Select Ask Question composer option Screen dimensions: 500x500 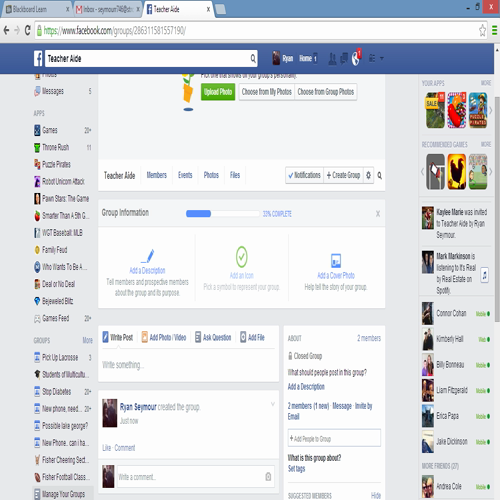pyautogui.click(x=213, y=337)
